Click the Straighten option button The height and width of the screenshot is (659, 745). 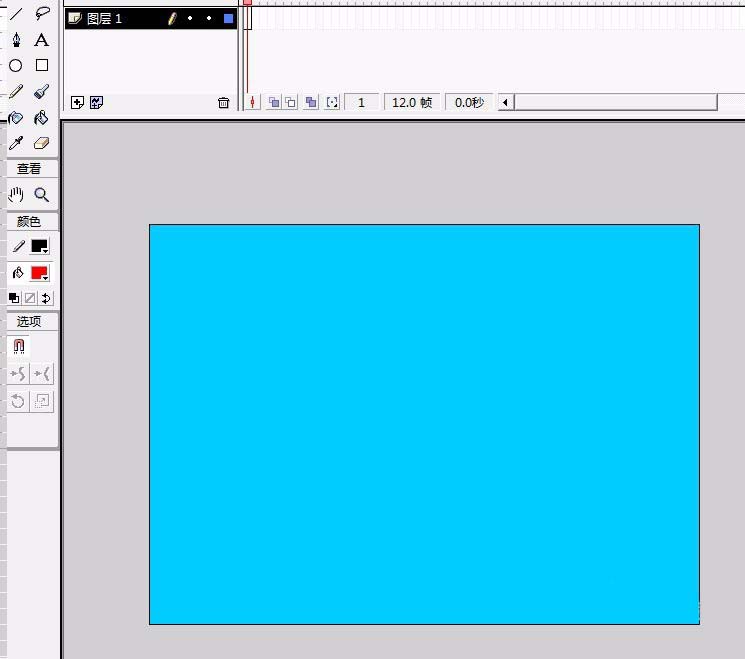43,374
